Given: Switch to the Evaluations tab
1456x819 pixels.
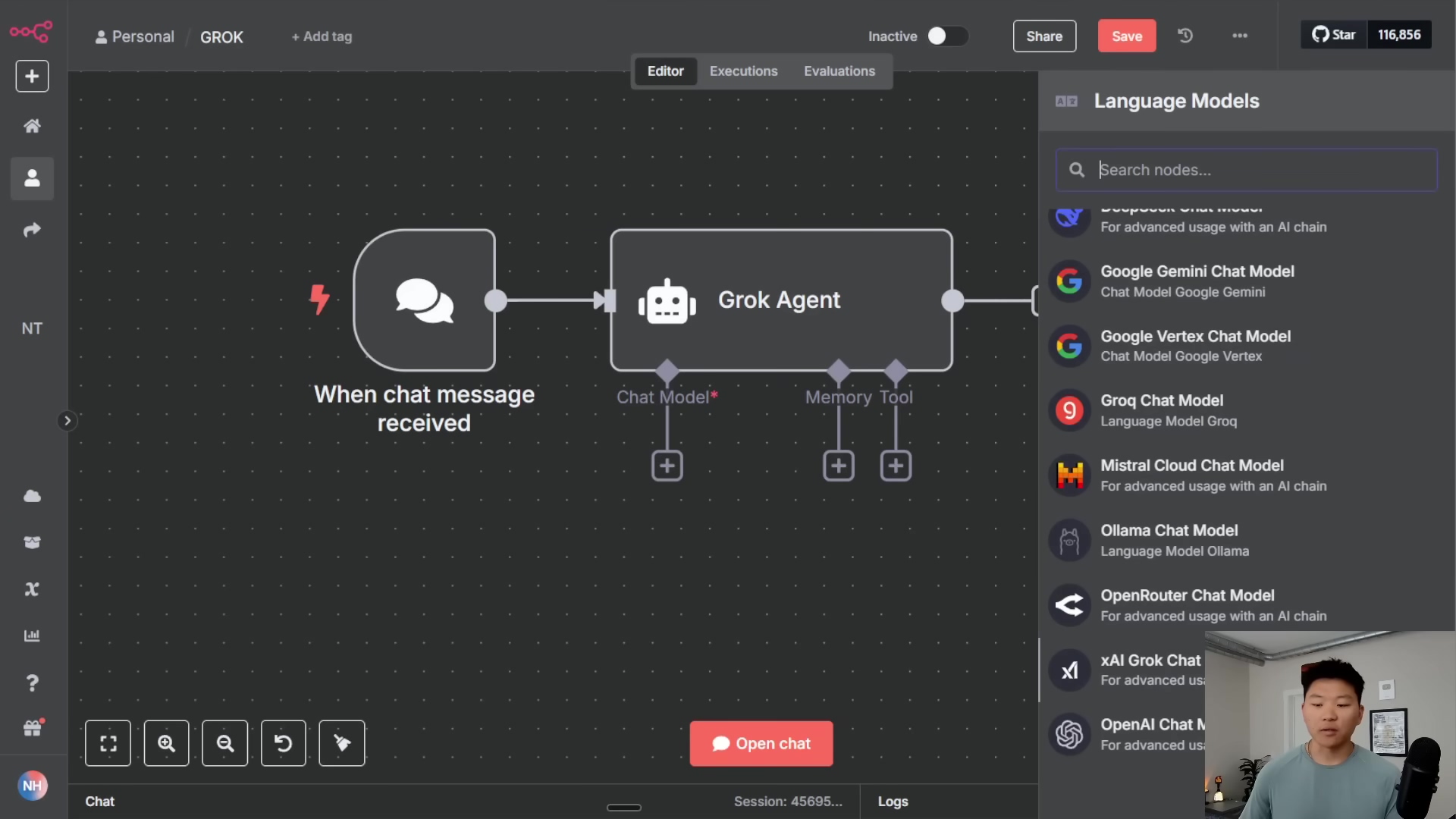Looking at the screenshot, I should [839, 71].
